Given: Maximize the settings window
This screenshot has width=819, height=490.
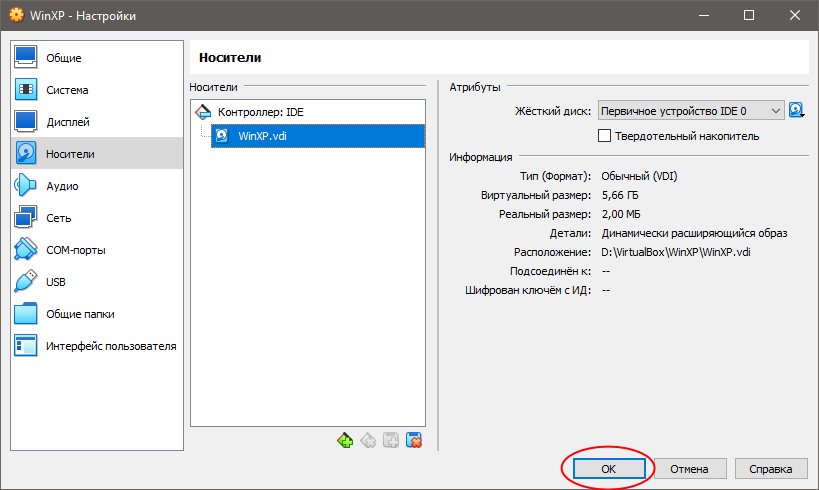Looking at the screenshot, I should (748, 15).
